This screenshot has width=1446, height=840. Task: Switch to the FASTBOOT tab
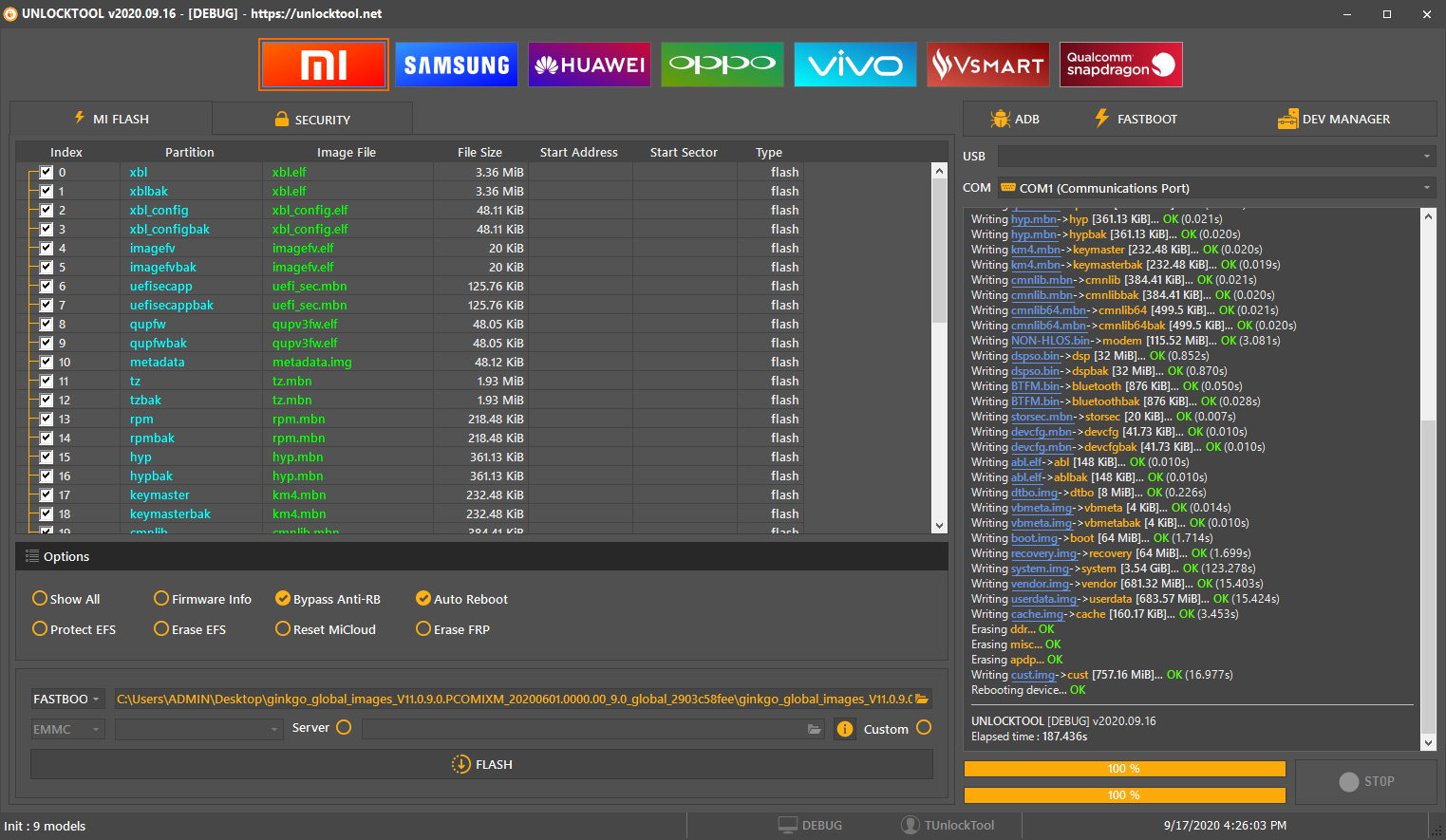coord(1136,119)
